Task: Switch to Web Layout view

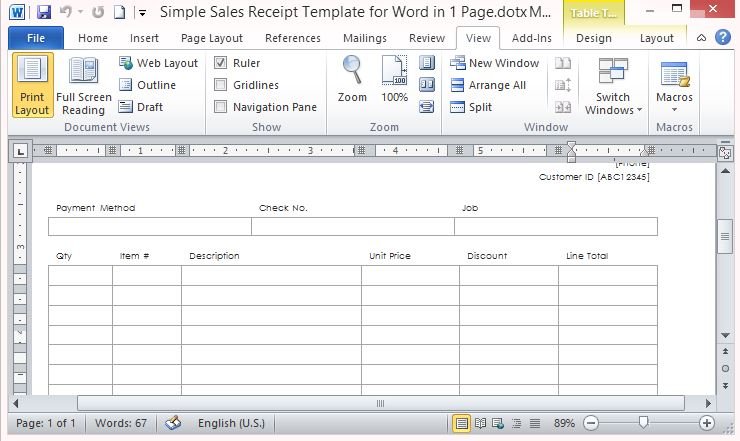Action: [158, 63]
